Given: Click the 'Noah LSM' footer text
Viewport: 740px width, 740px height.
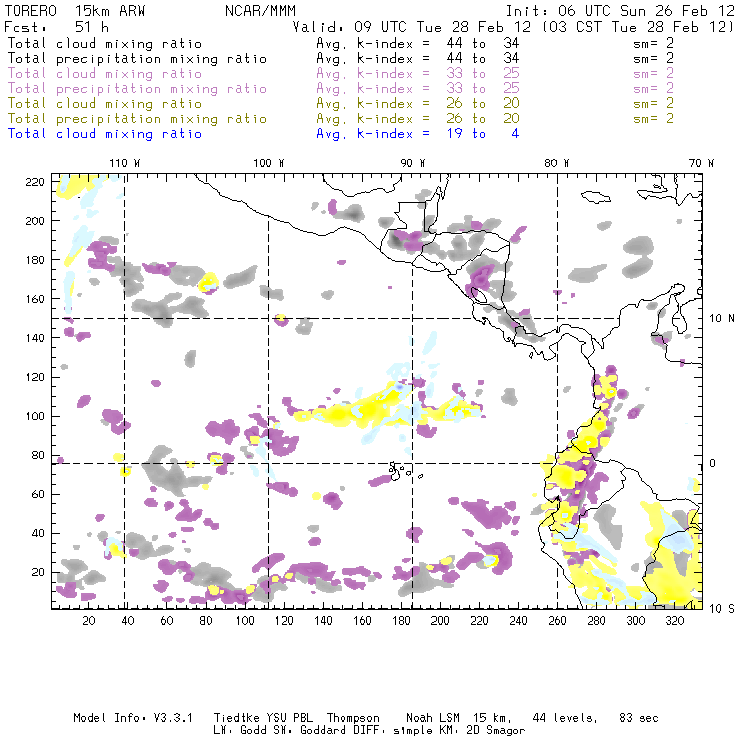Looking at the screenshot, I should click(433, 718).
